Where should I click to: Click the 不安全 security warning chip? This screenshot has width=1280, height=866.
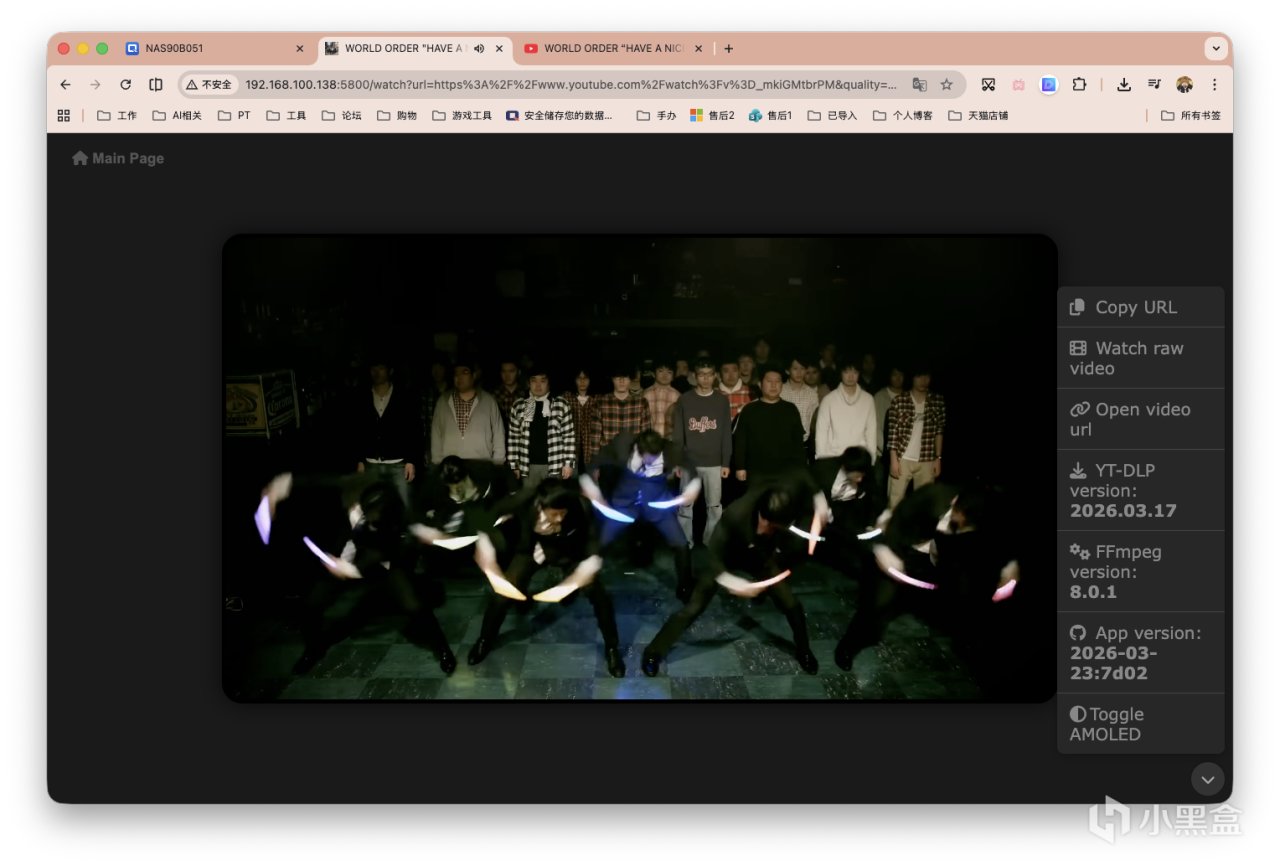click(209, 85)
